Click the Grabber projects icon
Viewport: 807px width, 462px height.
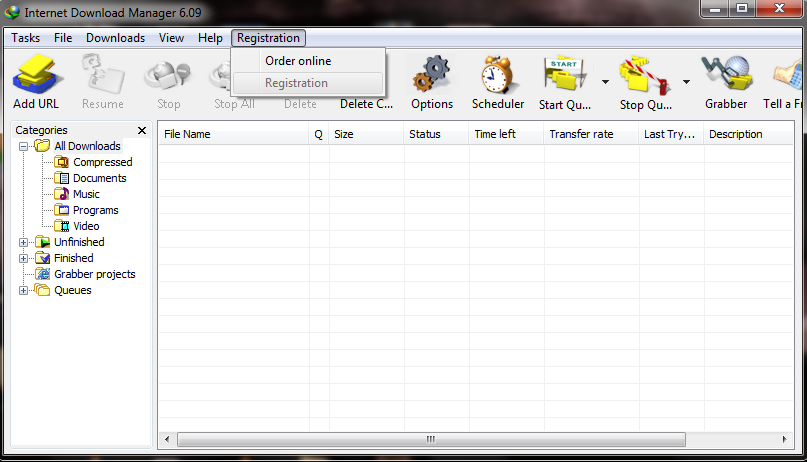42,274
